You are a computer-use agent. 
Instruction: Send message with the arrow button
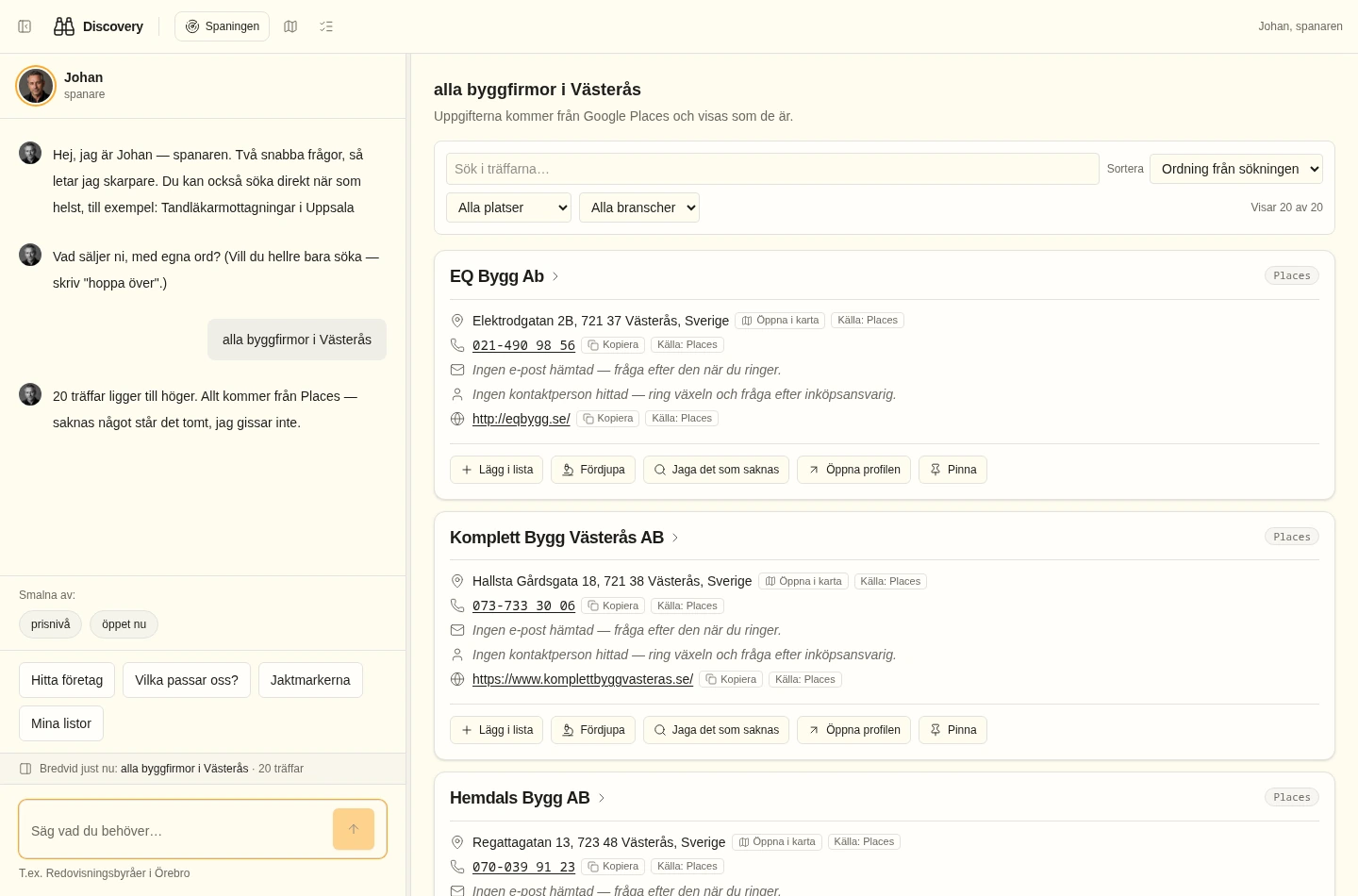click(354, 829)
